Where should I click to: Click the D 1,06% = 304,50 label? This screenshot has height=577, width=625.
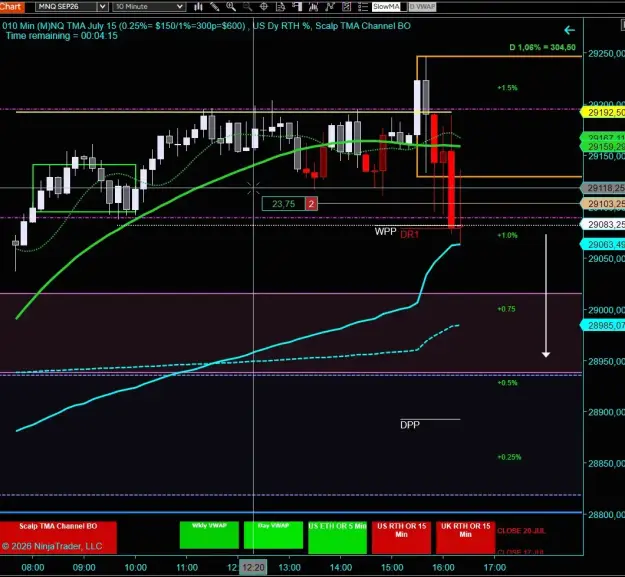pyautogui.click(x=542, y=47)
